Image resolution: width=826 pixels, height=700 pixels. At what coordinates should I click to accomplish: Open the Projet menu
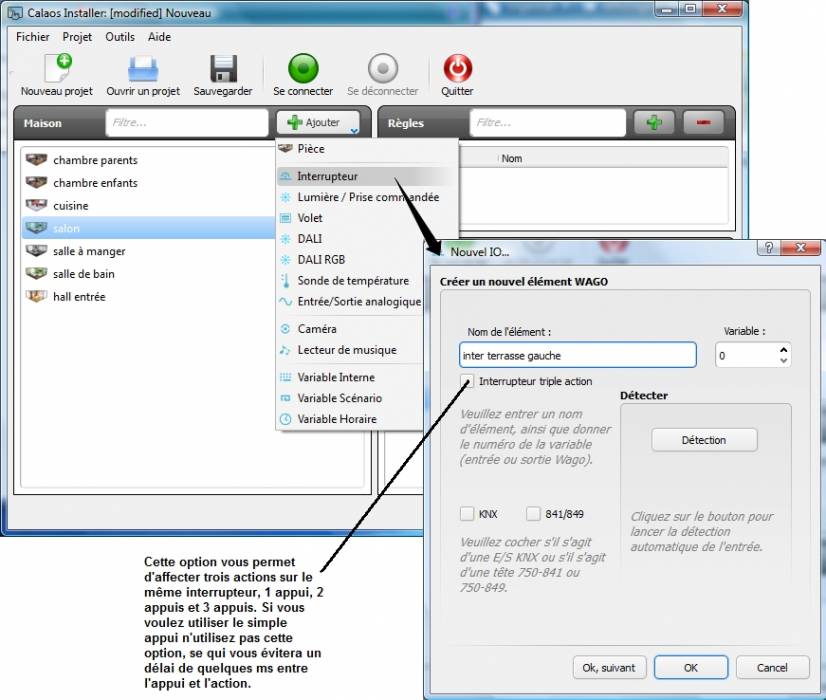[x=77, y=37]
